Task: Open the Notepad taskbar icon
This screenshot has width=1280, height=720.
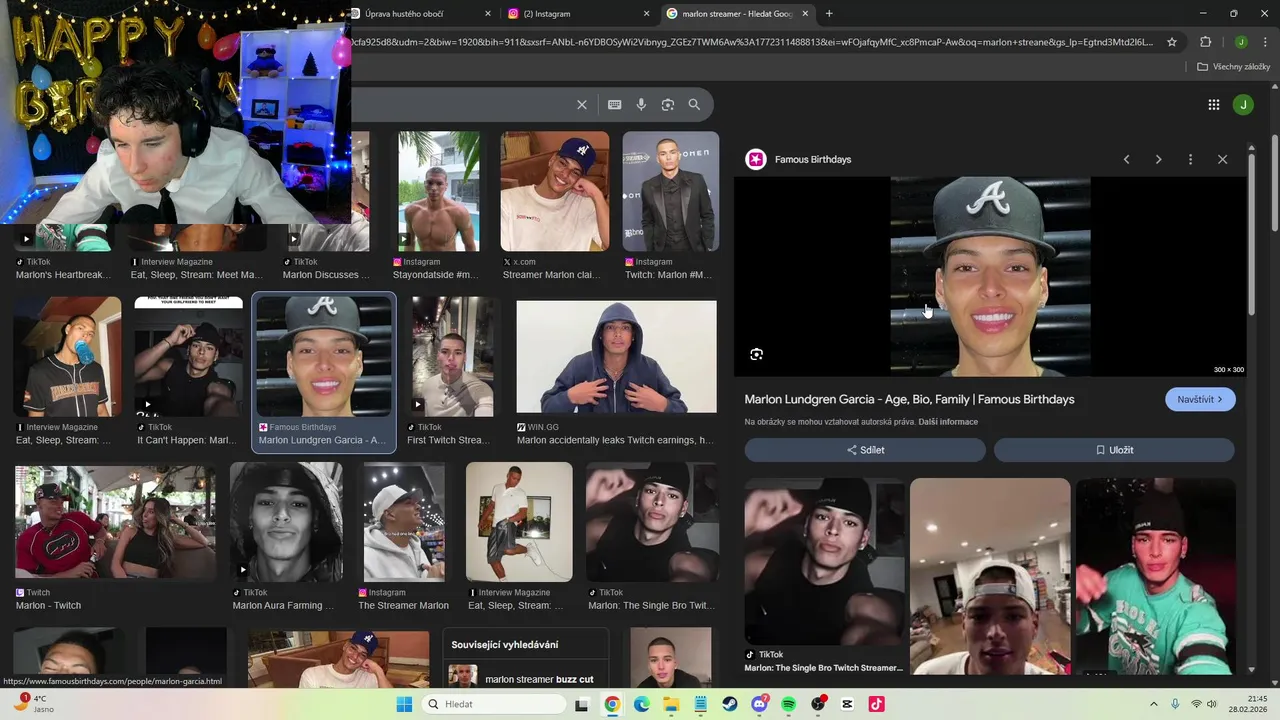Action: point(701,704)
